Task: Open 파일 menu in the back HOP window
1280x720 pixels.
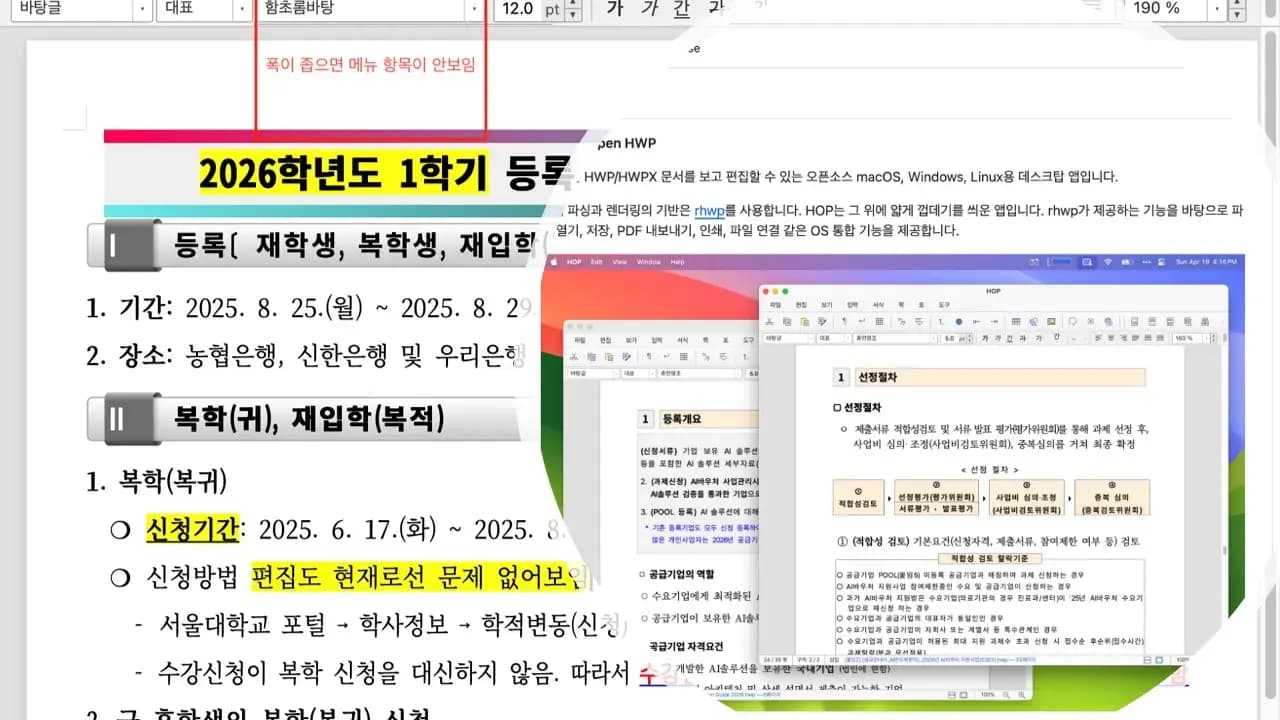Action: point(579,340)
